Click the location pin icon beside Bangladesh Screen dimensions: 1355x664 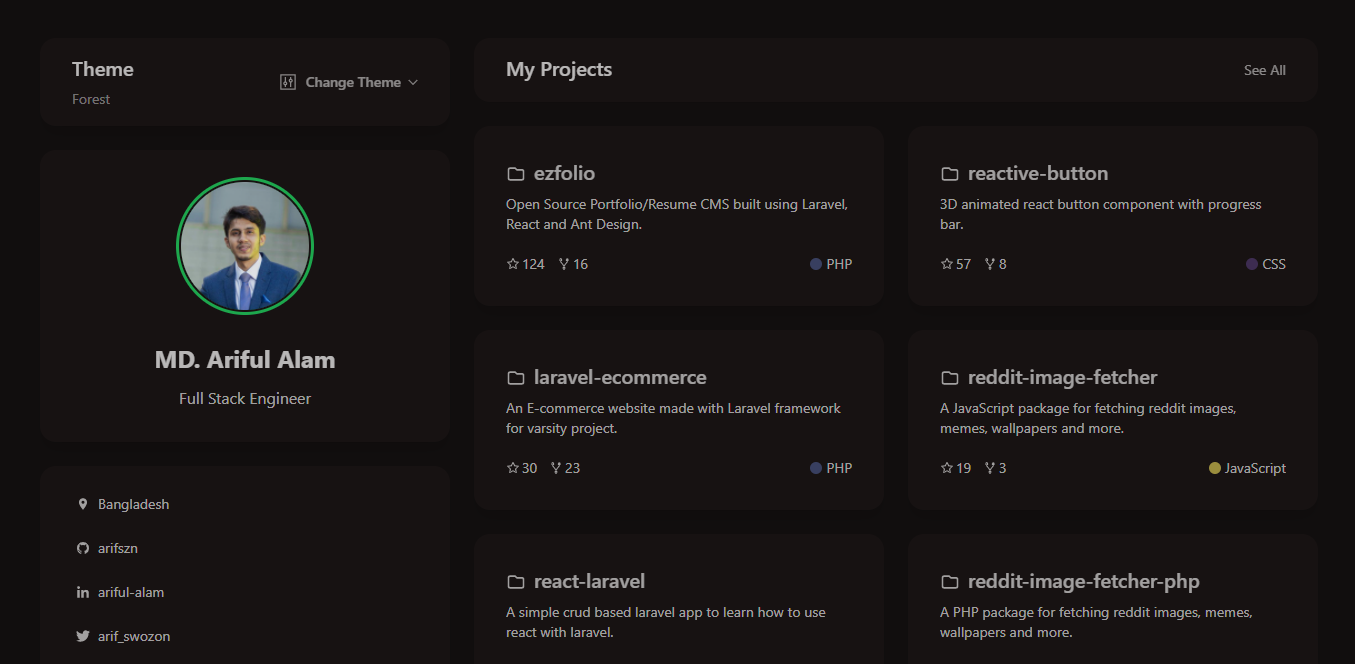point(83,504)
